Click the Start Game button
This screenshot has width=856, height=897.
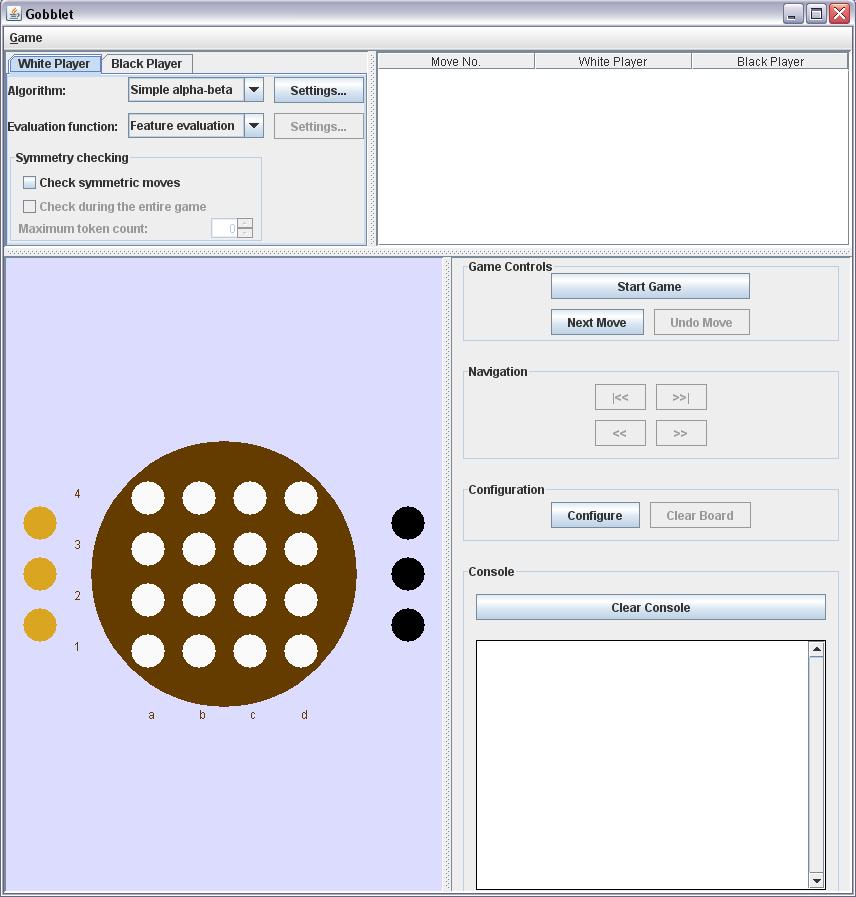pos(650,286)
